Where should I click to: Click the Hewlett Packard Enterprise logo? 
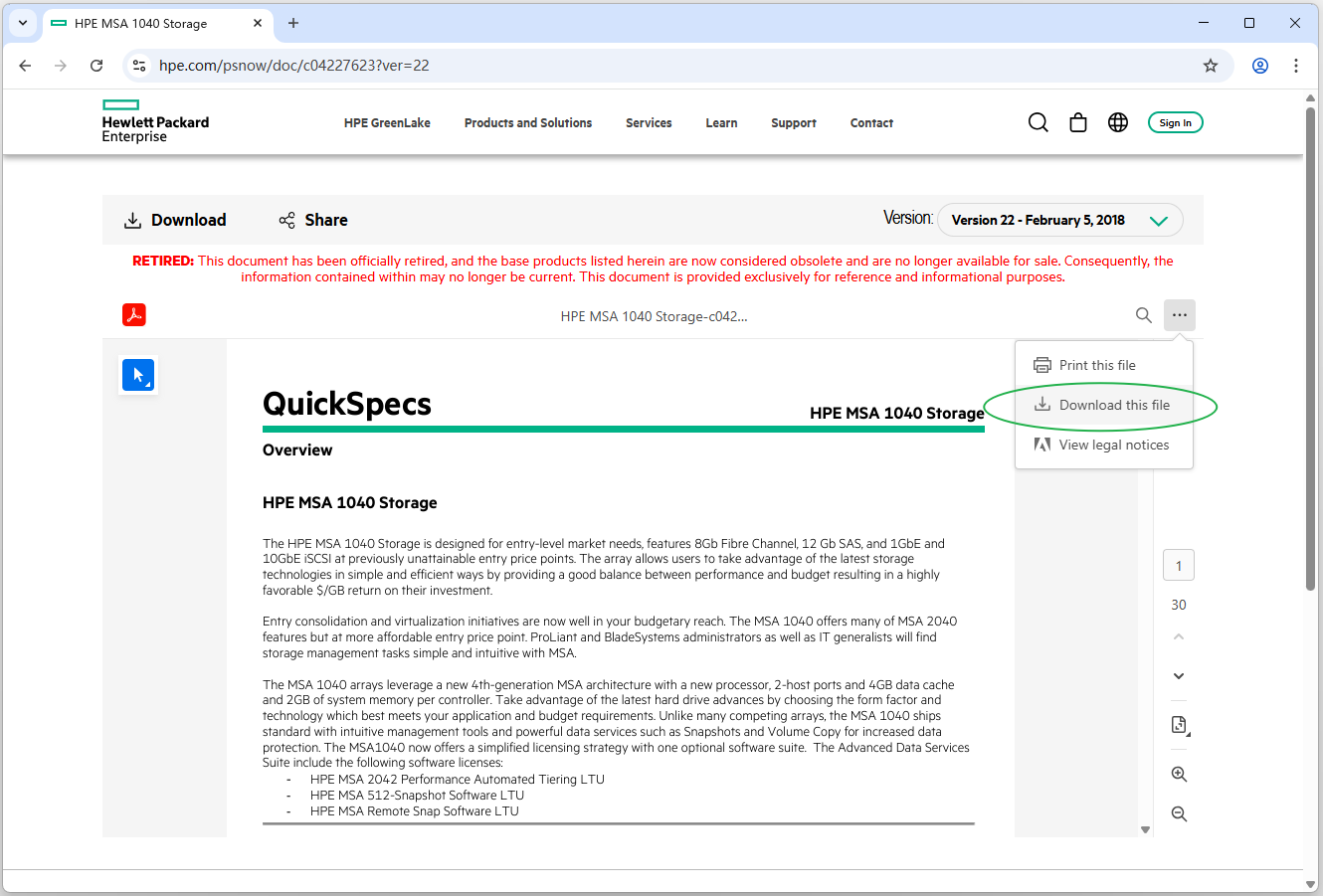point(155,121)
